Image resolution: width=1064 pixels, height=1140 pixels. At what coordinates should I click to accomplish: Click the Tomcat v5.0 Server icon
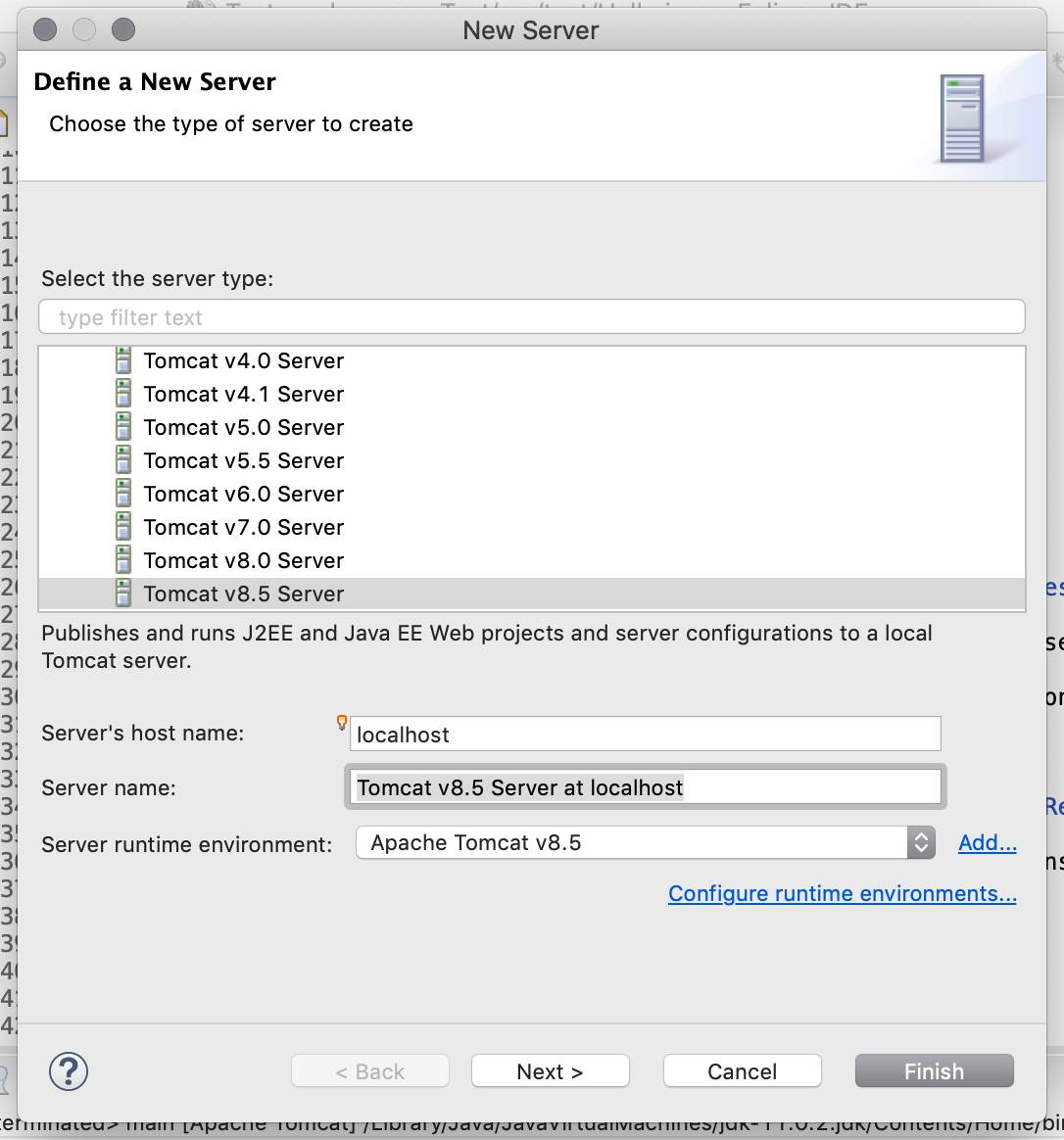(123, 427)
